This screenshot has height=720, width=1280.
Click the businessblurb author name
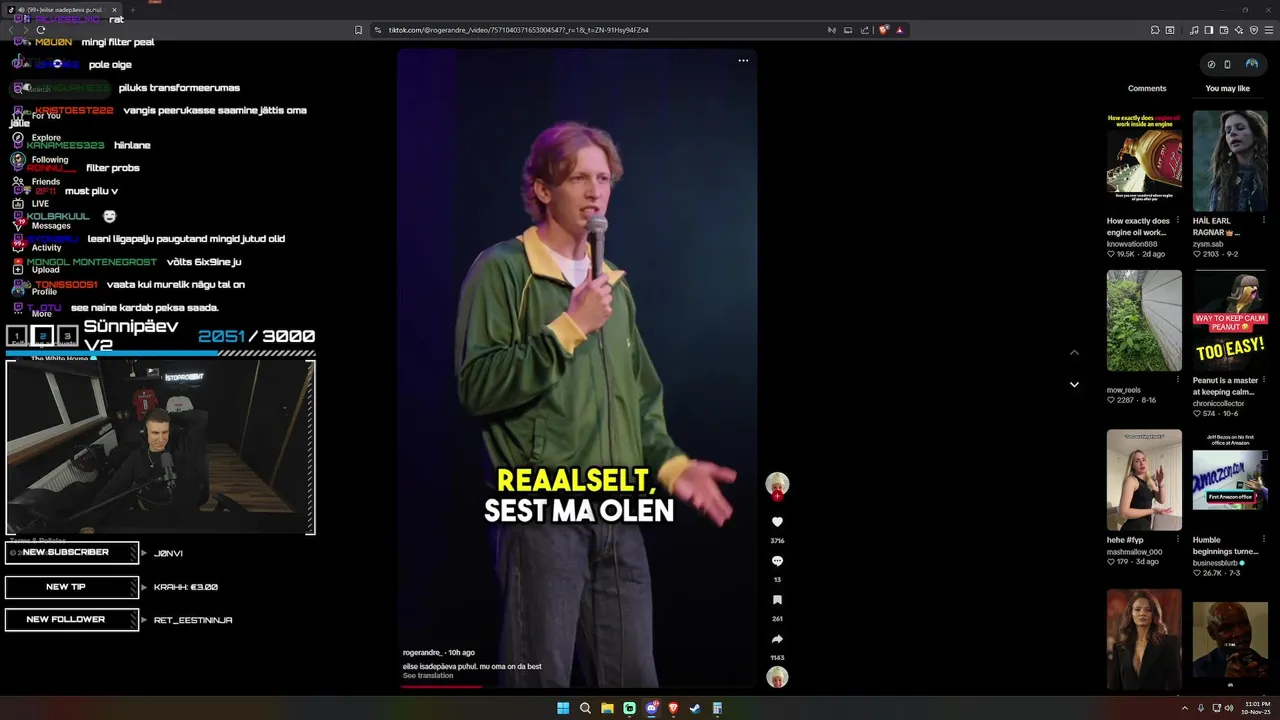(1216, 563)
